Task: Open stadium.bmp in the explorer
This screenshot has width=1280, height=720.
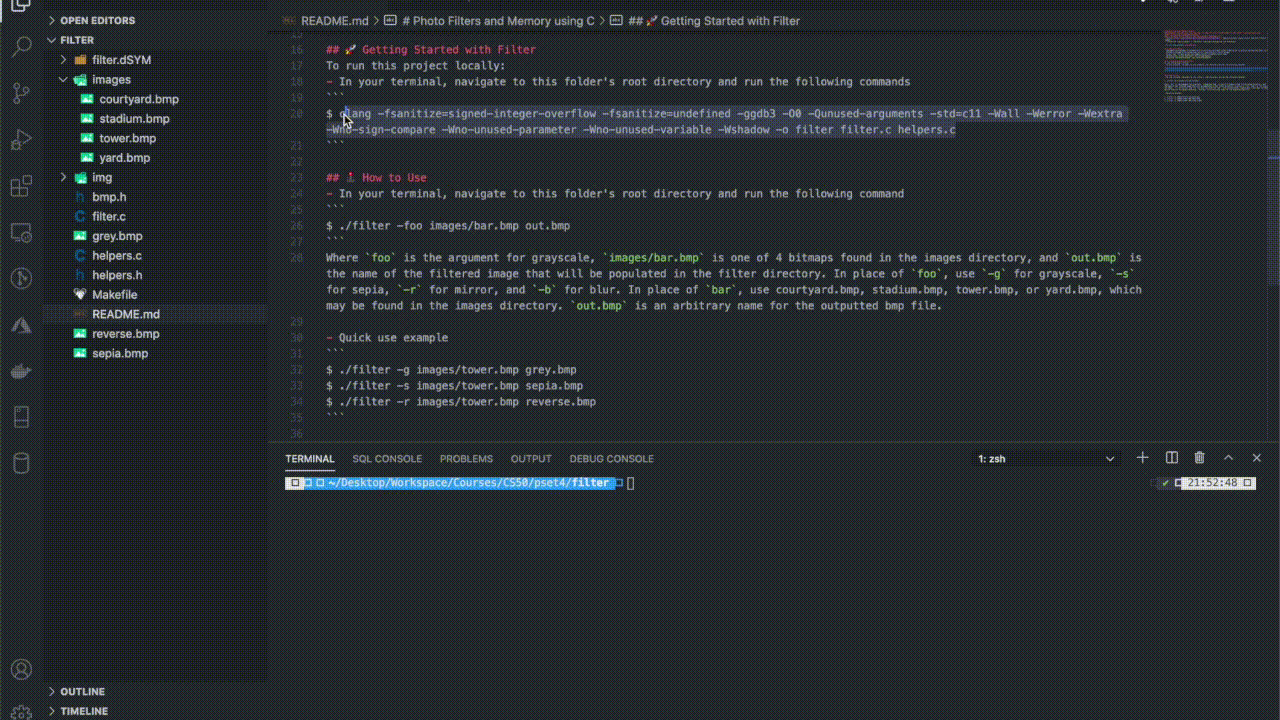Action: (134, 118)
